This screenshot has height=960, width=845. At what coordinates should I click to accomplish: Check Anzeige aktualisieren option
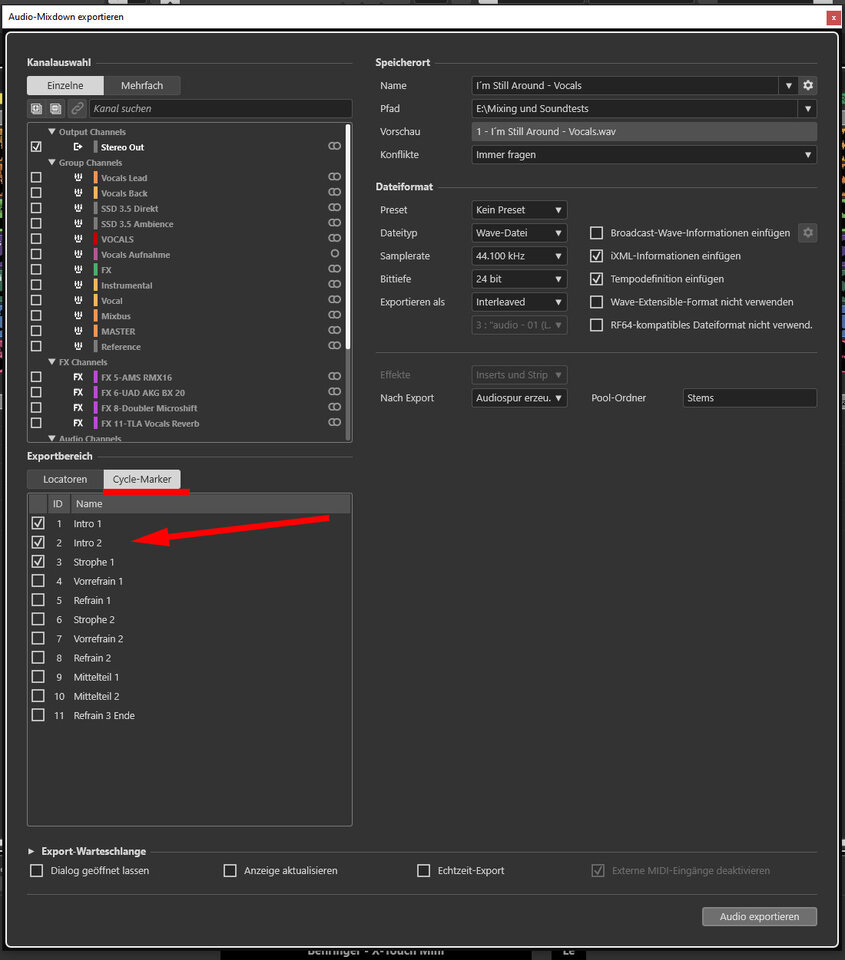230,871
